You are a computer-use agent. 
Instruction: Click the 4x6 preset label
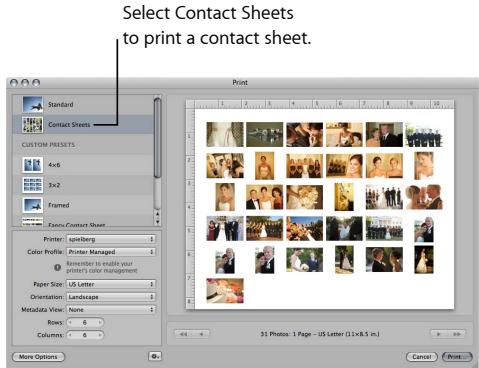(x=54, y=165)
